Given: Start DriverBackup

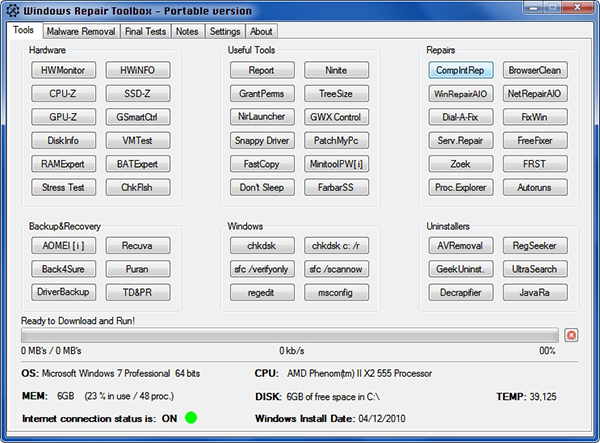Looking at the screenshot, I should point(63,292).
